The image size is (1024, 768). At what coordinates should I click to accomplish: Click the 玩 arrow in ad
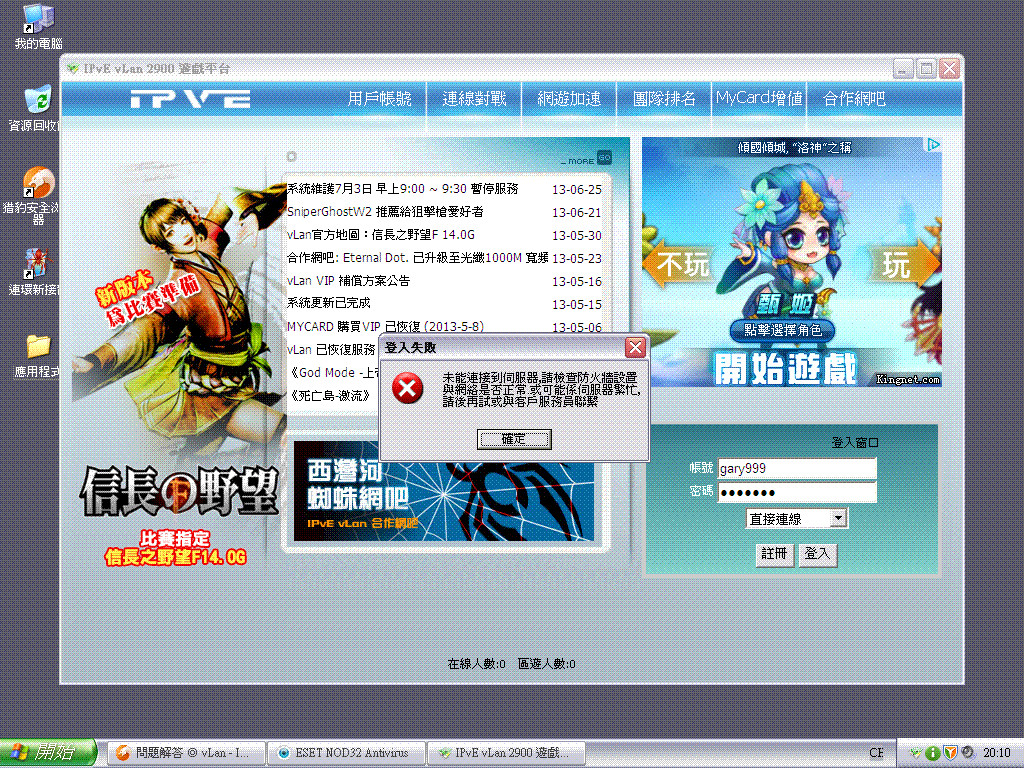pyautogui.click(x=904, y=264)
